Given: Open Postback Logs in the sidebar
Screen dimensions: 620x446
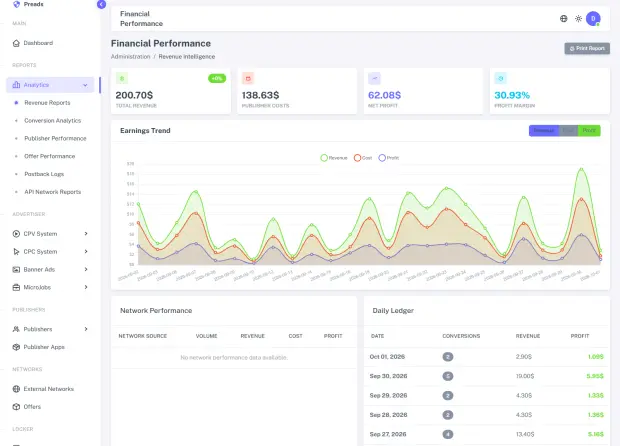Looking at the screenshot, I should [44, 174].
